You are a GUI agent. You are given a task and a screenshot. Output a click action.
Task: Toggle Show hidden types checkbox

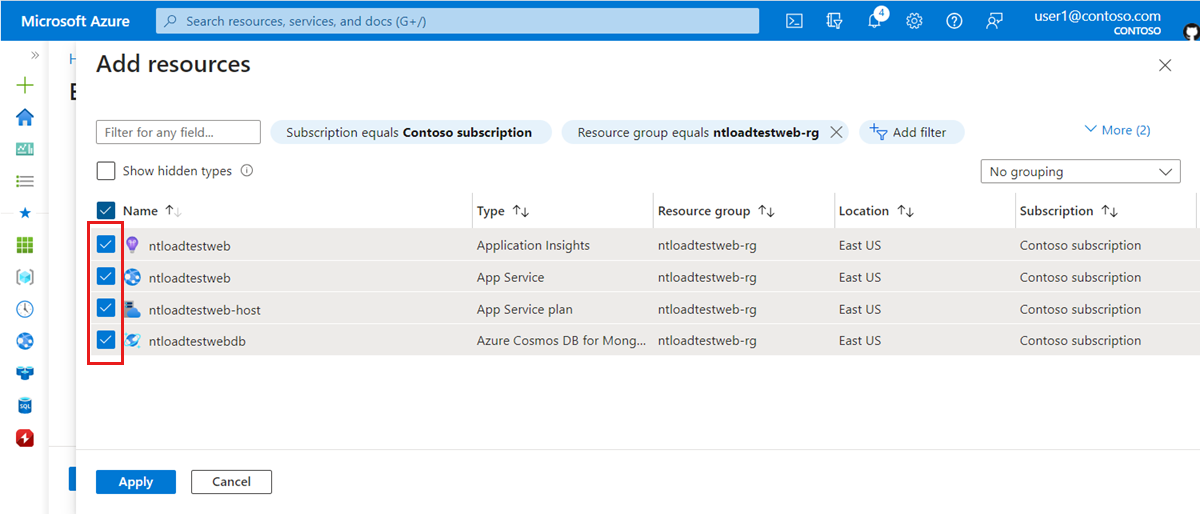click(x=106, y=171)
